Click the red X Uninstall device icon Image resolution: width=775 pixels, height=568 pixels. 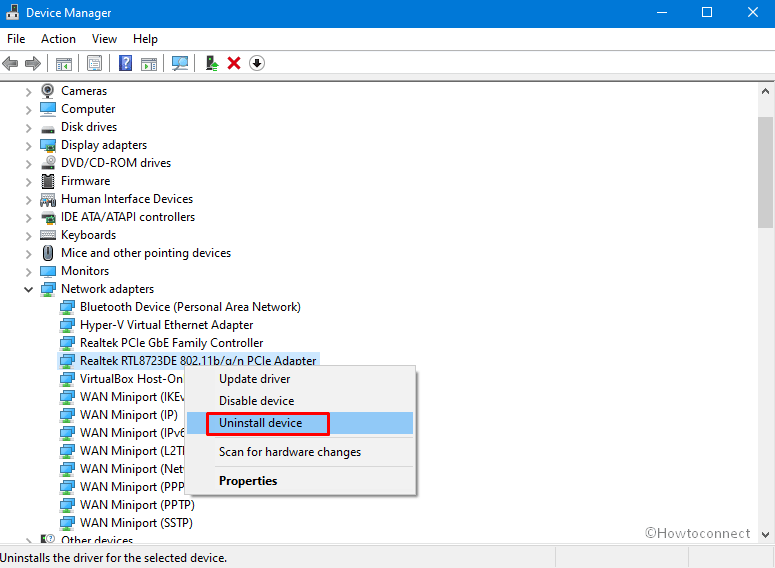pos(234,63)
